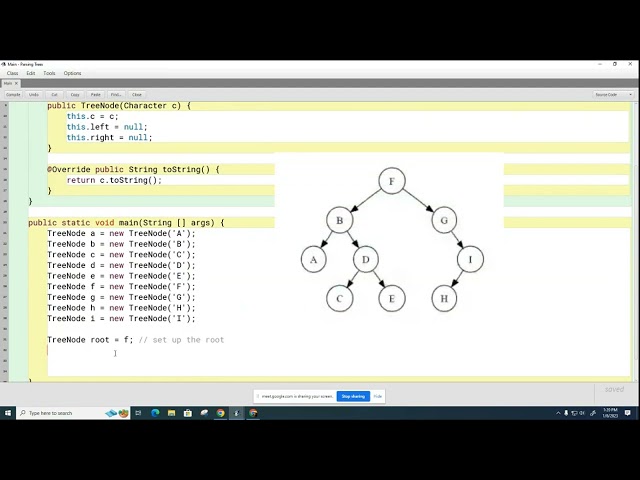The height and width of the screenshot is (480, 640).
Task: Click the 'public static void main' line
Action: click(126, 223)
